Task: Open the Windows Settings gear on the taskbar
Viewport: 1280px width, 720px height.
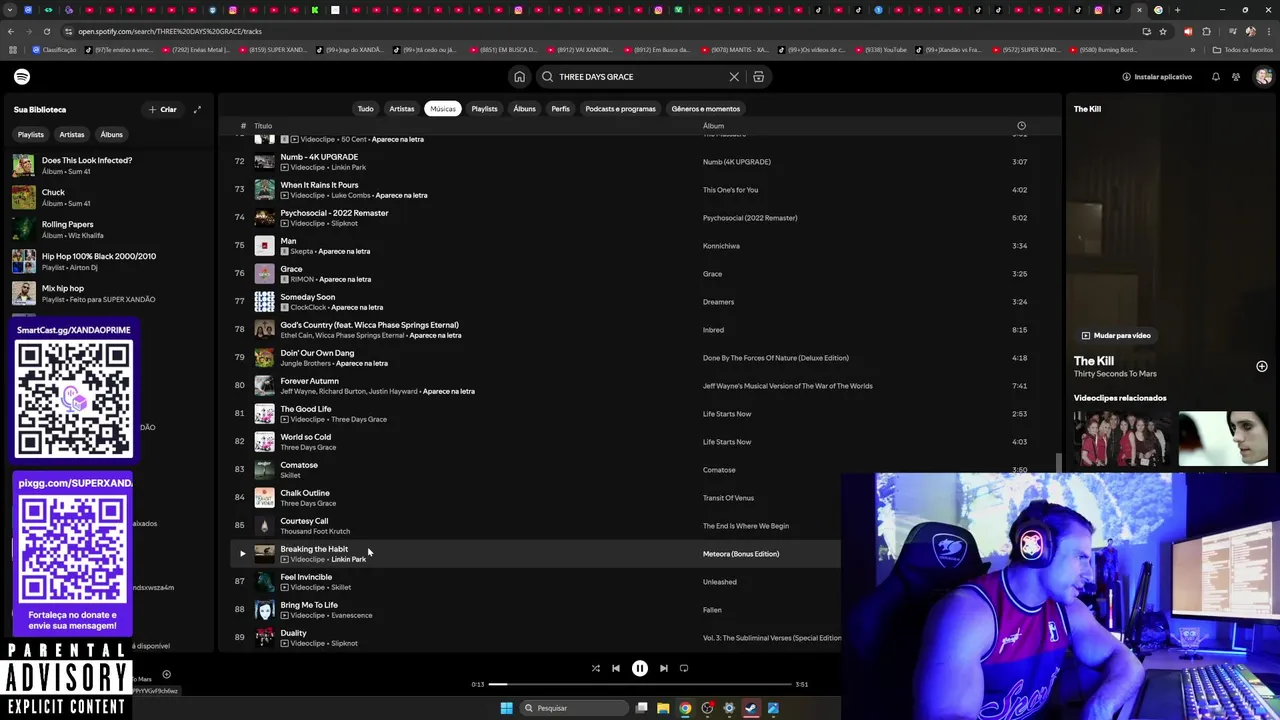Action: pyautogui.click(x=729, y=708)
